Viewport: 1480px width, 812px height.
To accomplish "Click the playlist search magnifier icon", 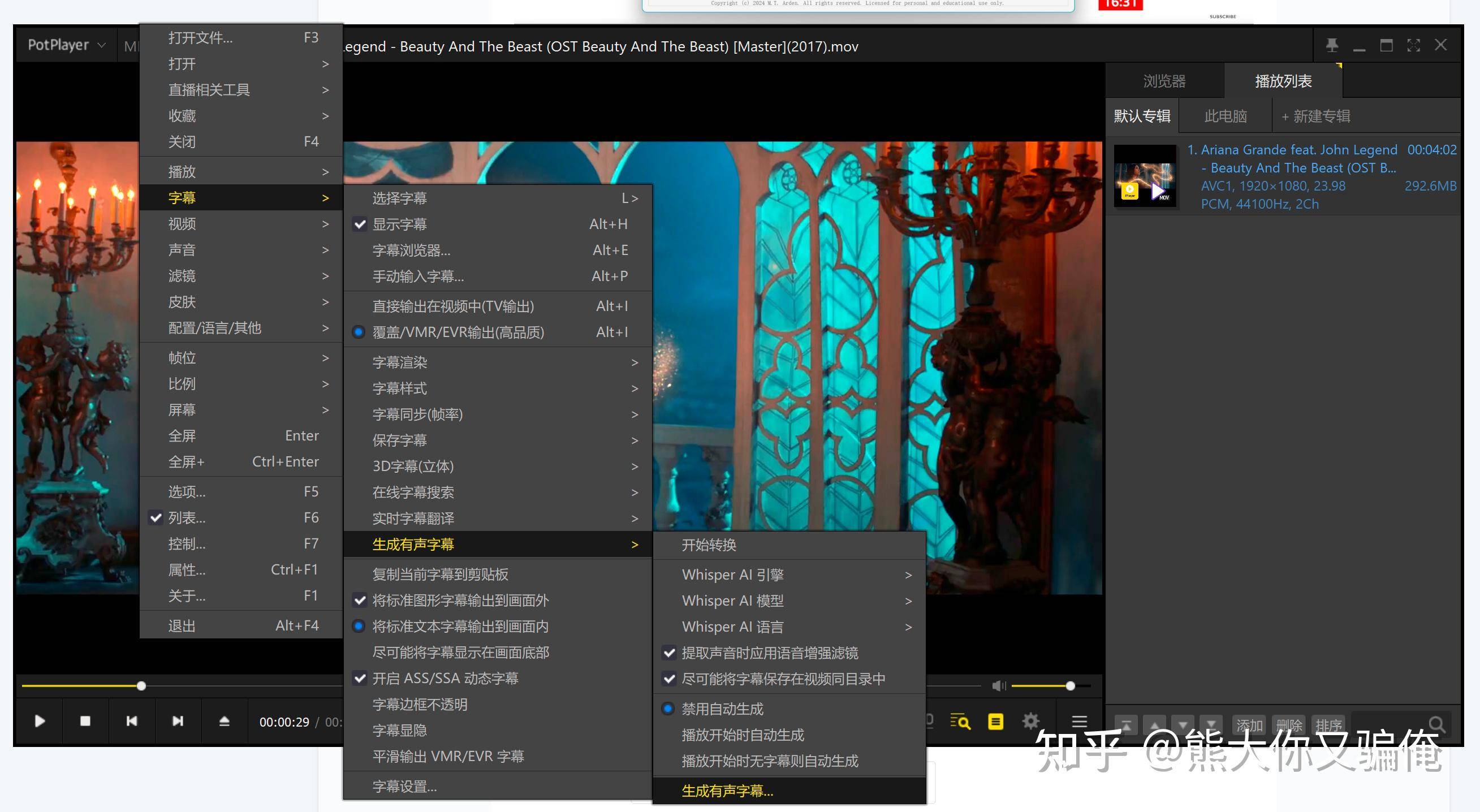I will click(x=1437, y=725).
